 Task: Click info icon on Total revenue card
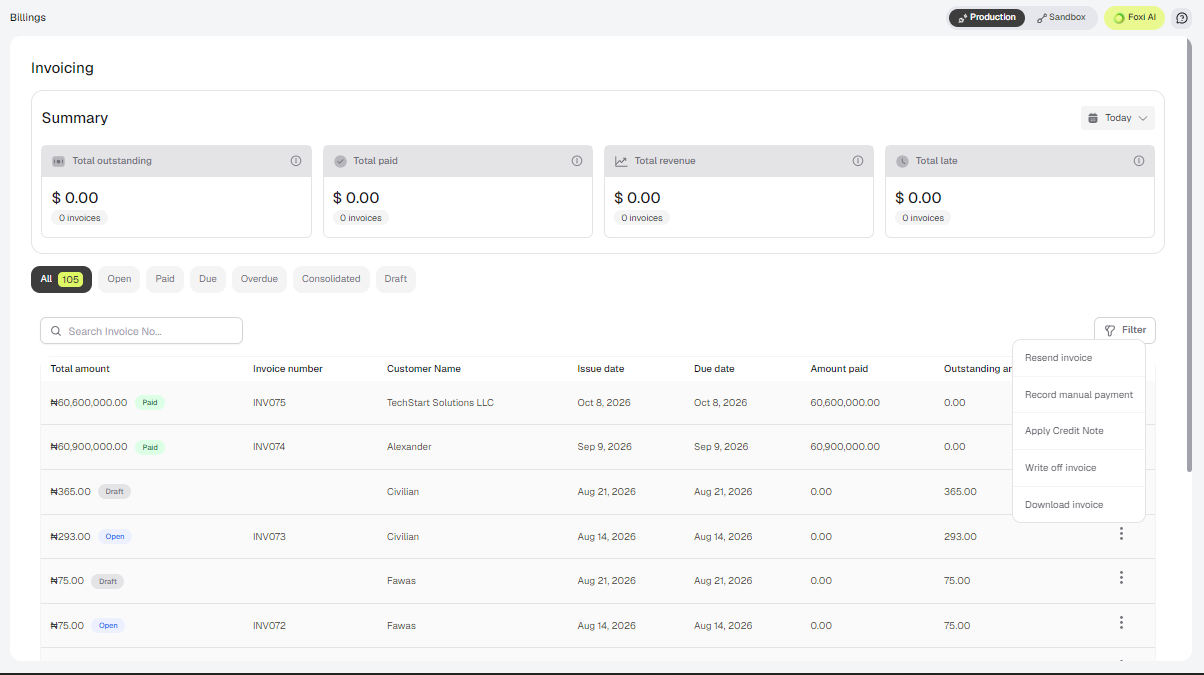pos(858,161)
